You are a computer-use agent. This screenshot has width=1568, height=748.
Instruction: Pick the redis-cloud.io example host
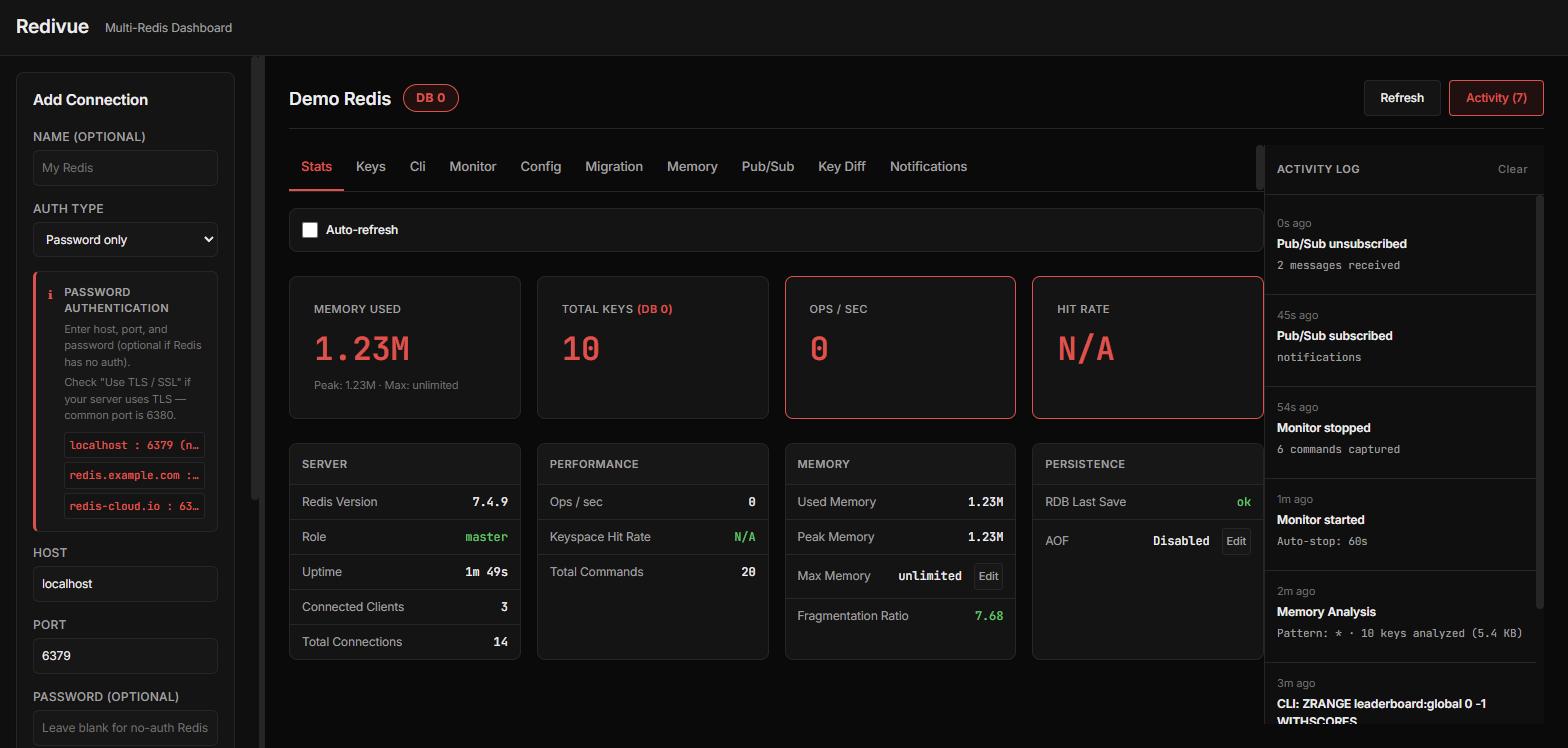coord(135,506)
